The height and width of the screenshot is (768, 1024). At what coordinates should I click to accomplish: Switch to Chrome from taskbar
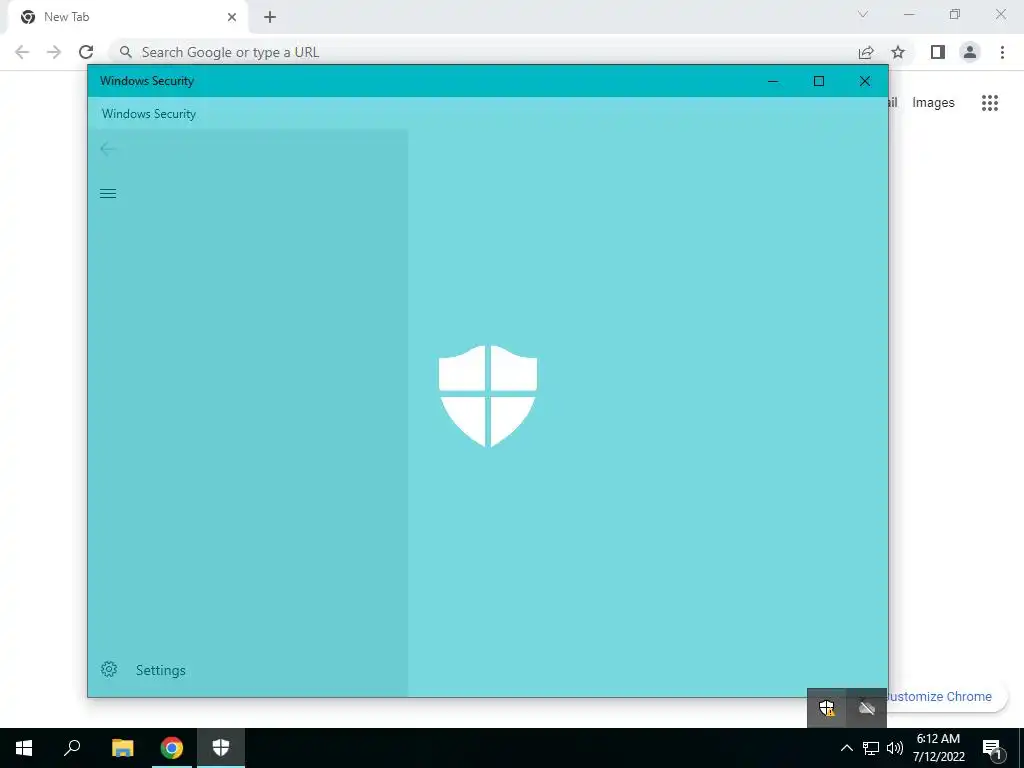172,748
